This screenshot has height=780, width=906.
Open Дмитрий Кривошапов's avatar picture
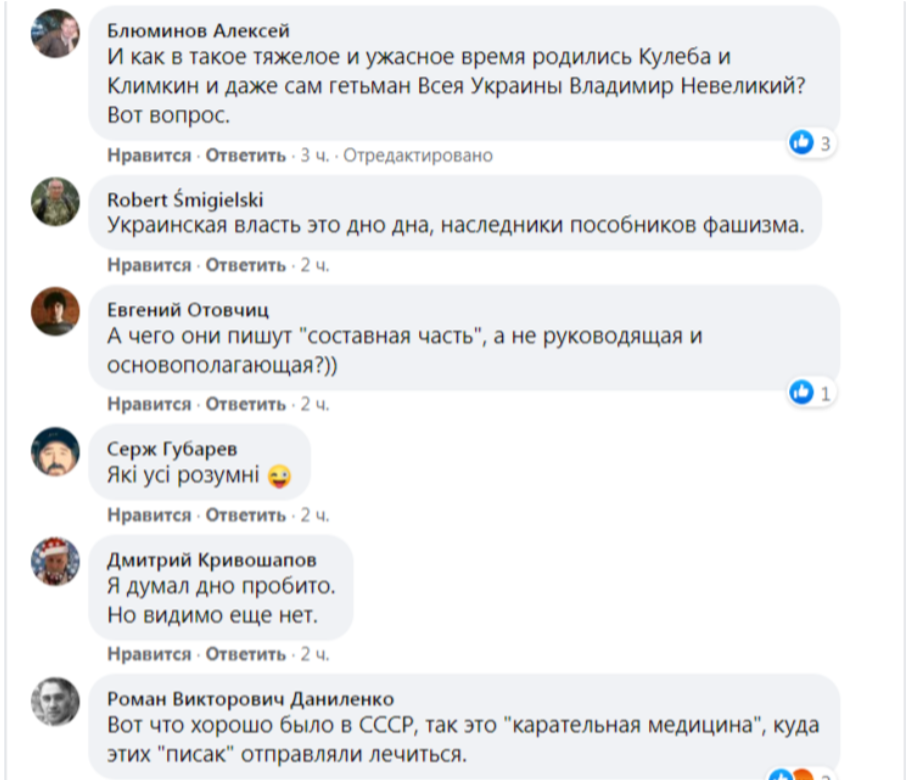55,561
